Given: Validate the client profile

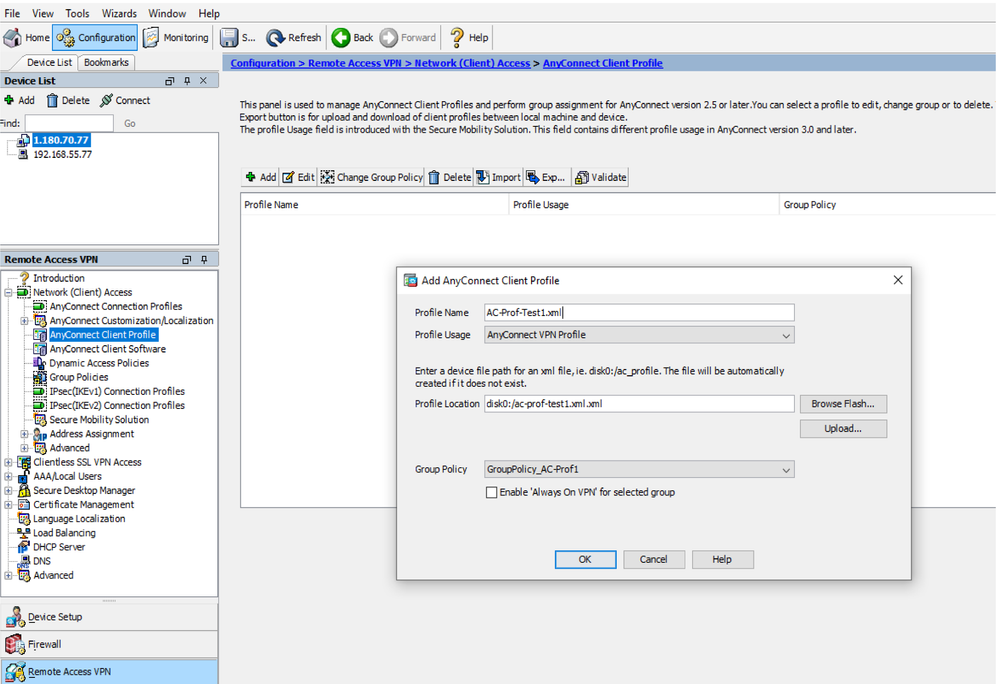Looking at the screenshot, I should pyautogui.click(x=600, y=177).
